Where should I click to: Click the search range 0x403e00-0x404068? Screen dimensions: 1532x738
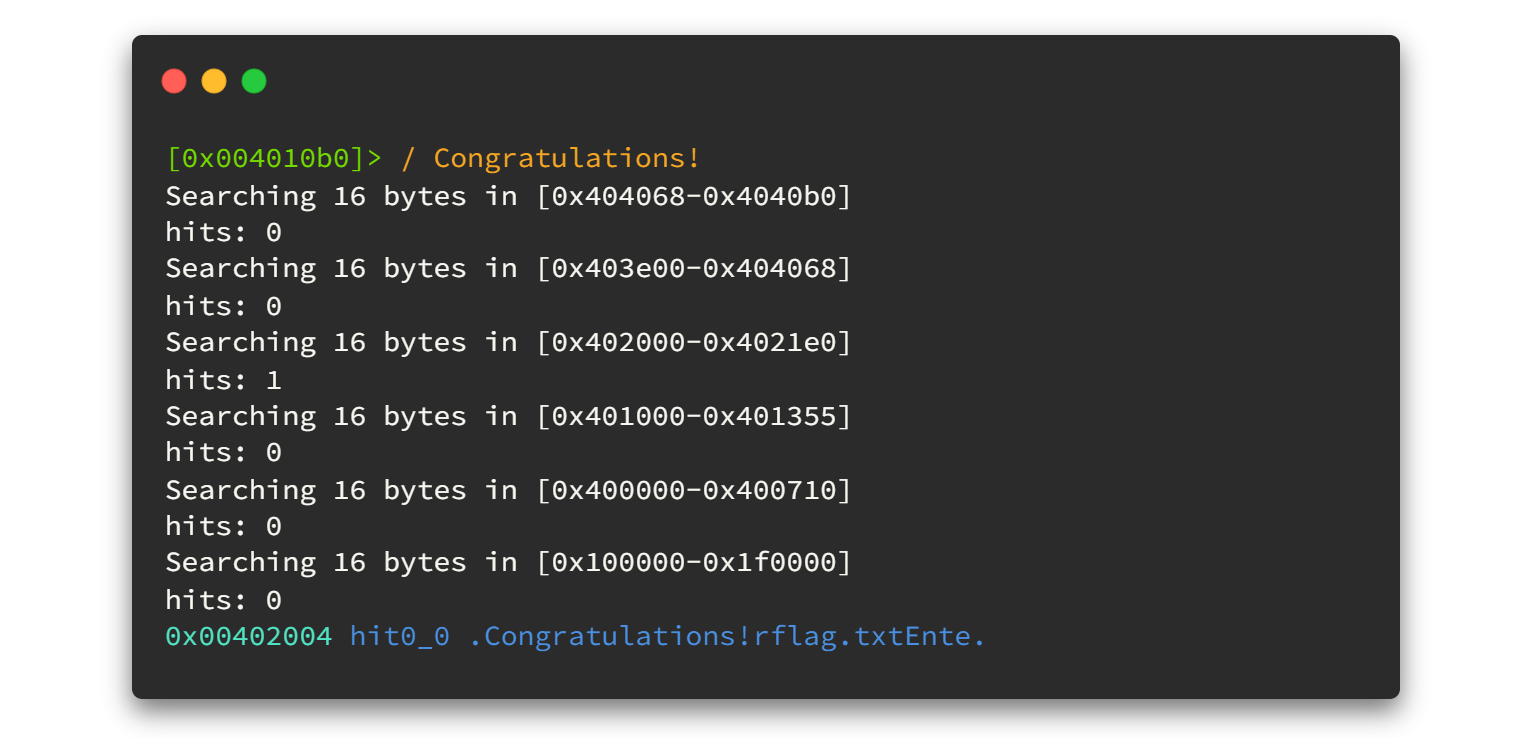pyautogui.click(x=694, y=269)
